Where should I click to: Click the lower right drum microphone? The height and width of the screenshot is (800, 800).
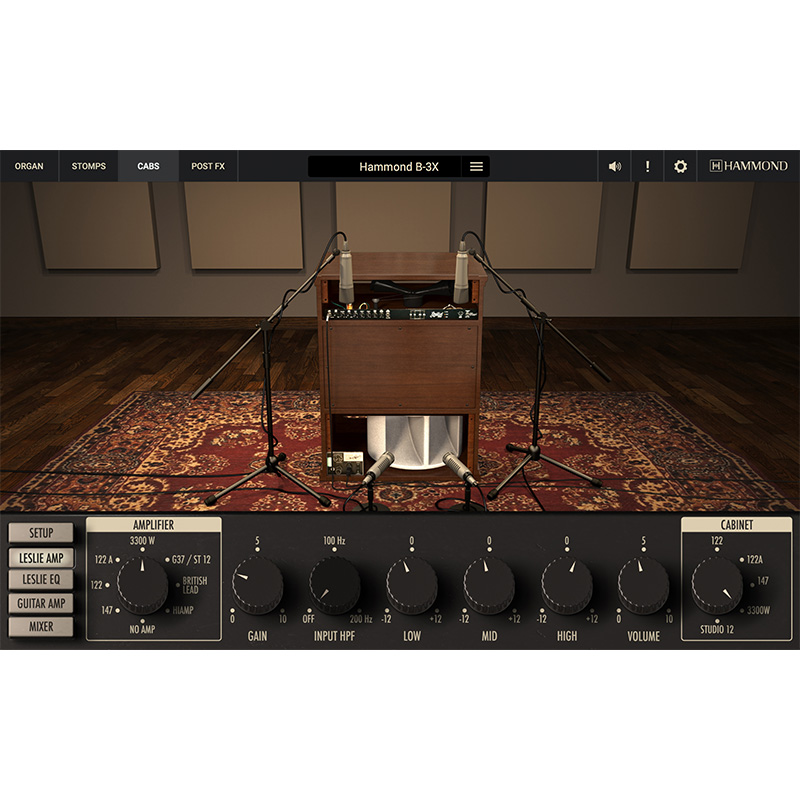pyautogui.click(x=460, y=469)
